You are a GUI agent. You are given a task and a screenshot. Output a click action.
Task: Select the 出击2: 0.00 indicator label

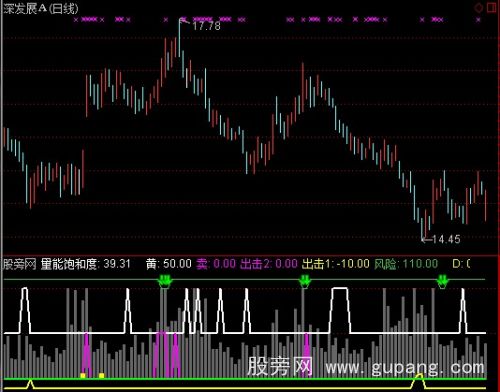(x=269, y=264)
